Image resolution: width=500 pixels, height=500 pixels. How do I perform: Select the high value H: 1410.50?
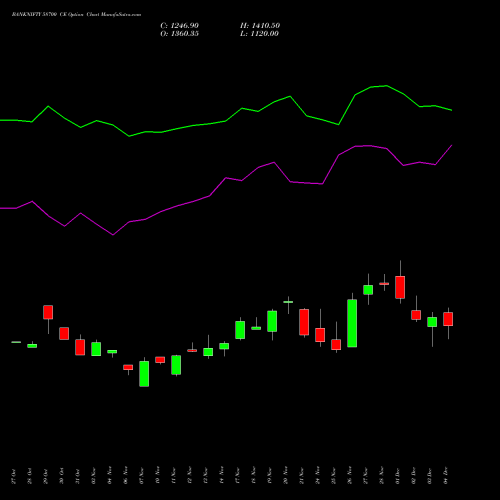pyautogui.click(x=260, y=26)
